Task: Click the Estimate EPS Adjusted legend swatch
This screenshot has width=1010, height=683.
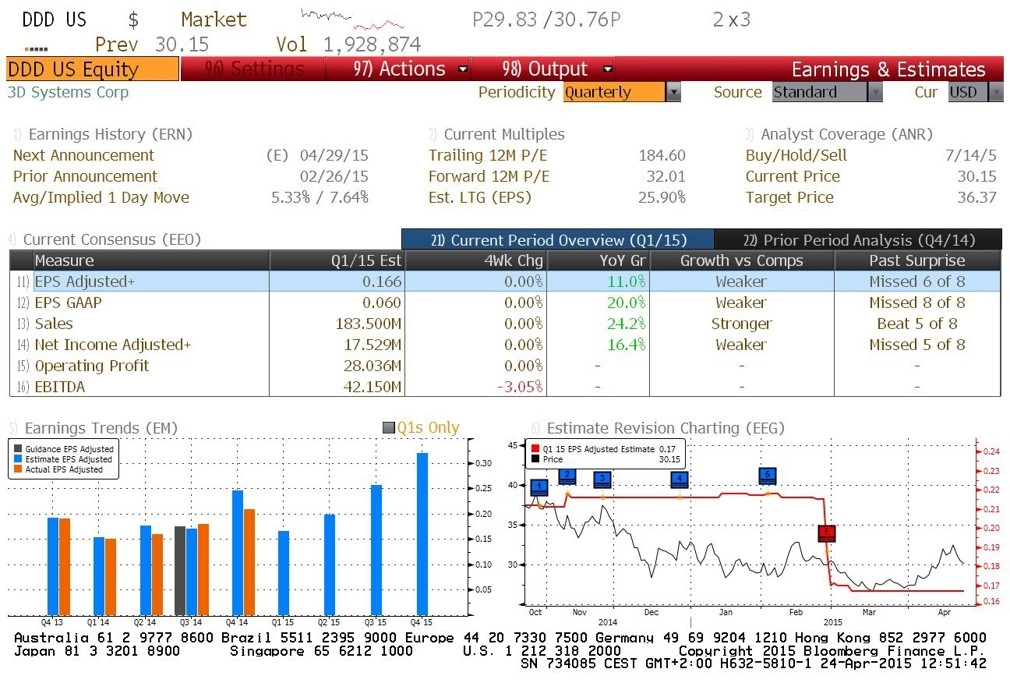Action: (x=18, y=459)
